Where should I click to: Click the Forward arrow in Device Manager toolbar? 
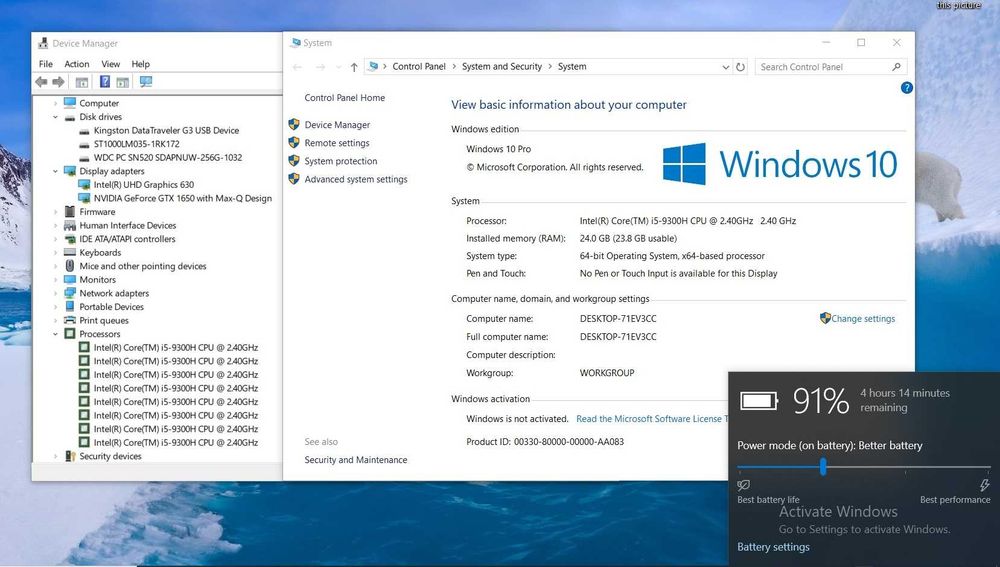coord(58,82)
